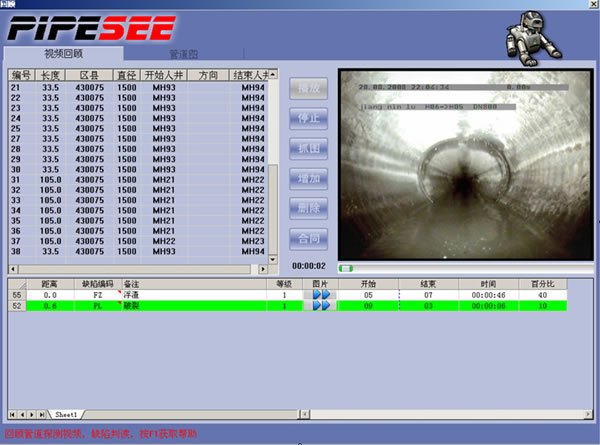Go to first sheet navigation arrow
600x445 pixels.
point(13,414)
